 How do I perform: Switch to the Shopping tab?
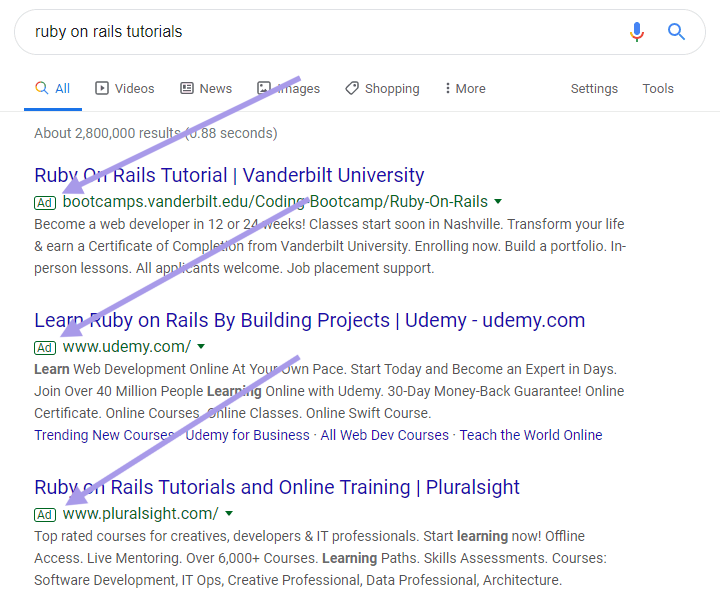click(x=382, y=88)
